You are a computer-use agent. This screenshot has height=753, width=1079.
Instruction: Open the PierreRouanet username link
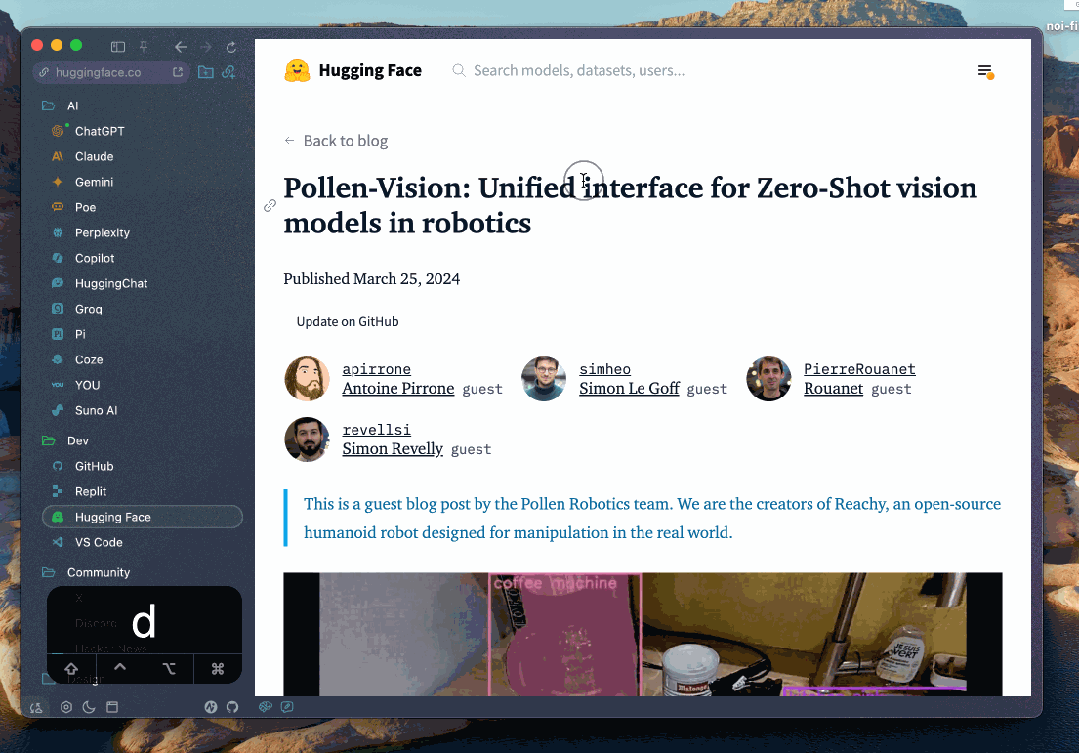(860, 370)
